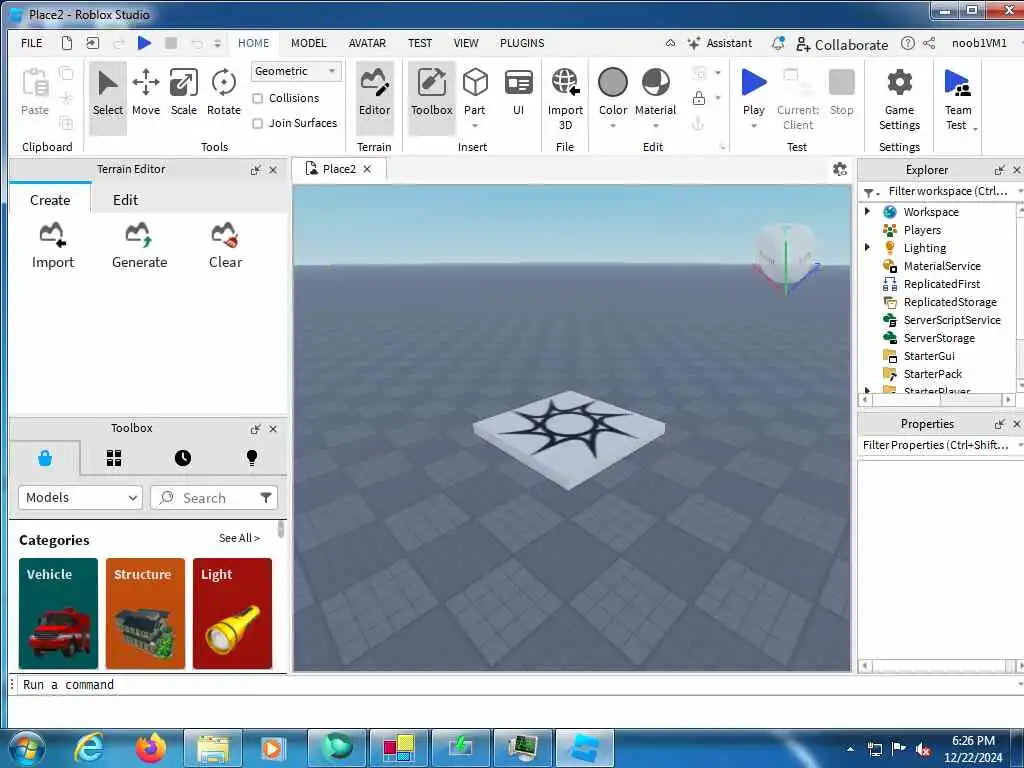This screenshot has width=1024, height=768.
Task: Open viewport settings gear icon
Action: point(840,170)
